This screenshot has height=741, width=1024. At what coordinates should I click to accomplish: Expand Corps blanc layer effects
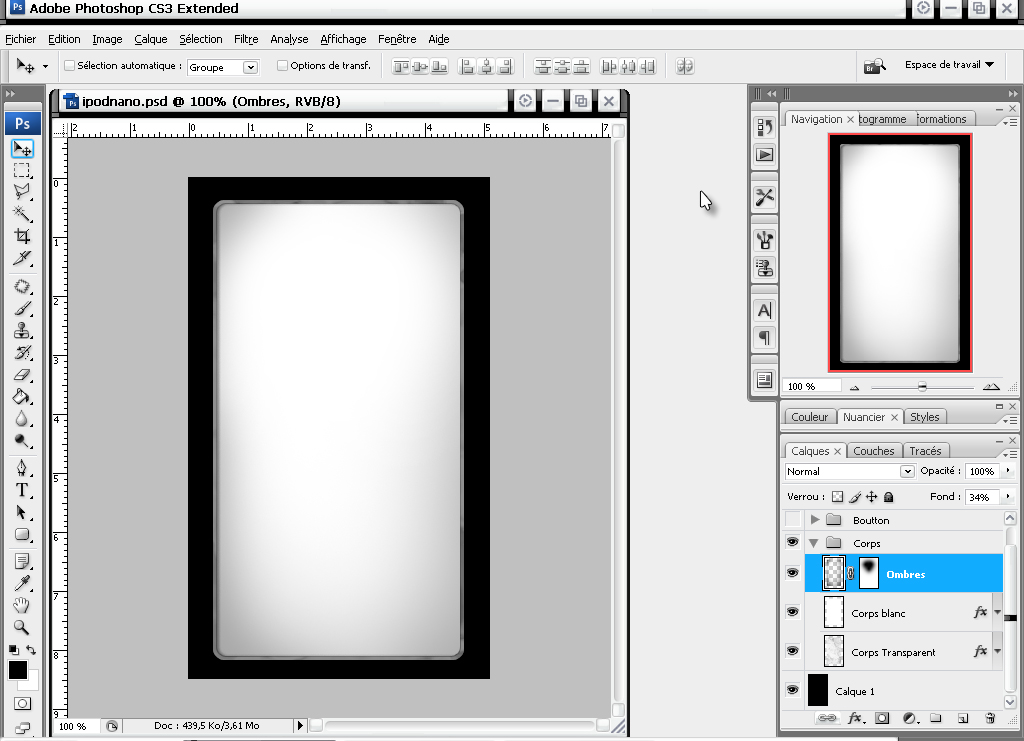[x=997, y=612]
